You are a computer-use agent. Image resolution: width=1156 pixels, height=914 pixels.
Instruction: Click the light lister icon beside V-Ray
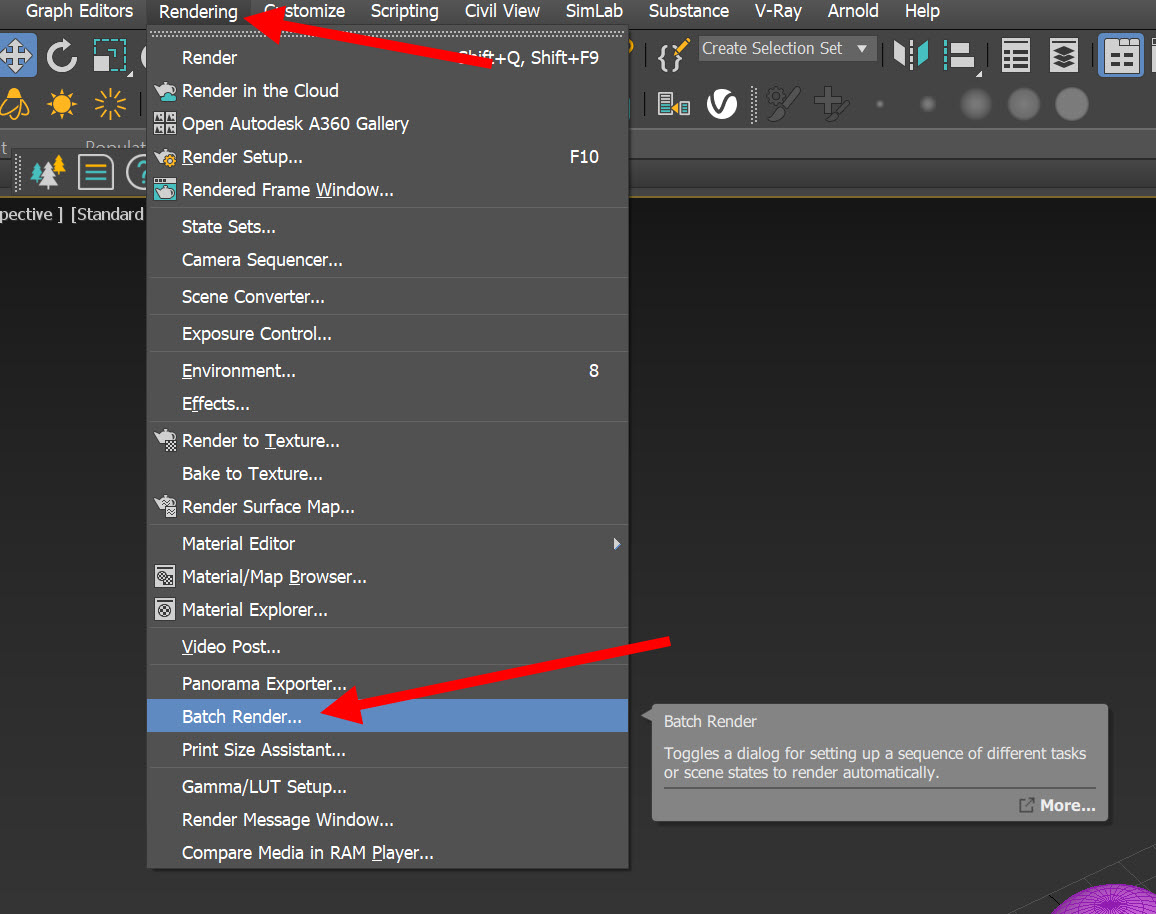(674, 104)
